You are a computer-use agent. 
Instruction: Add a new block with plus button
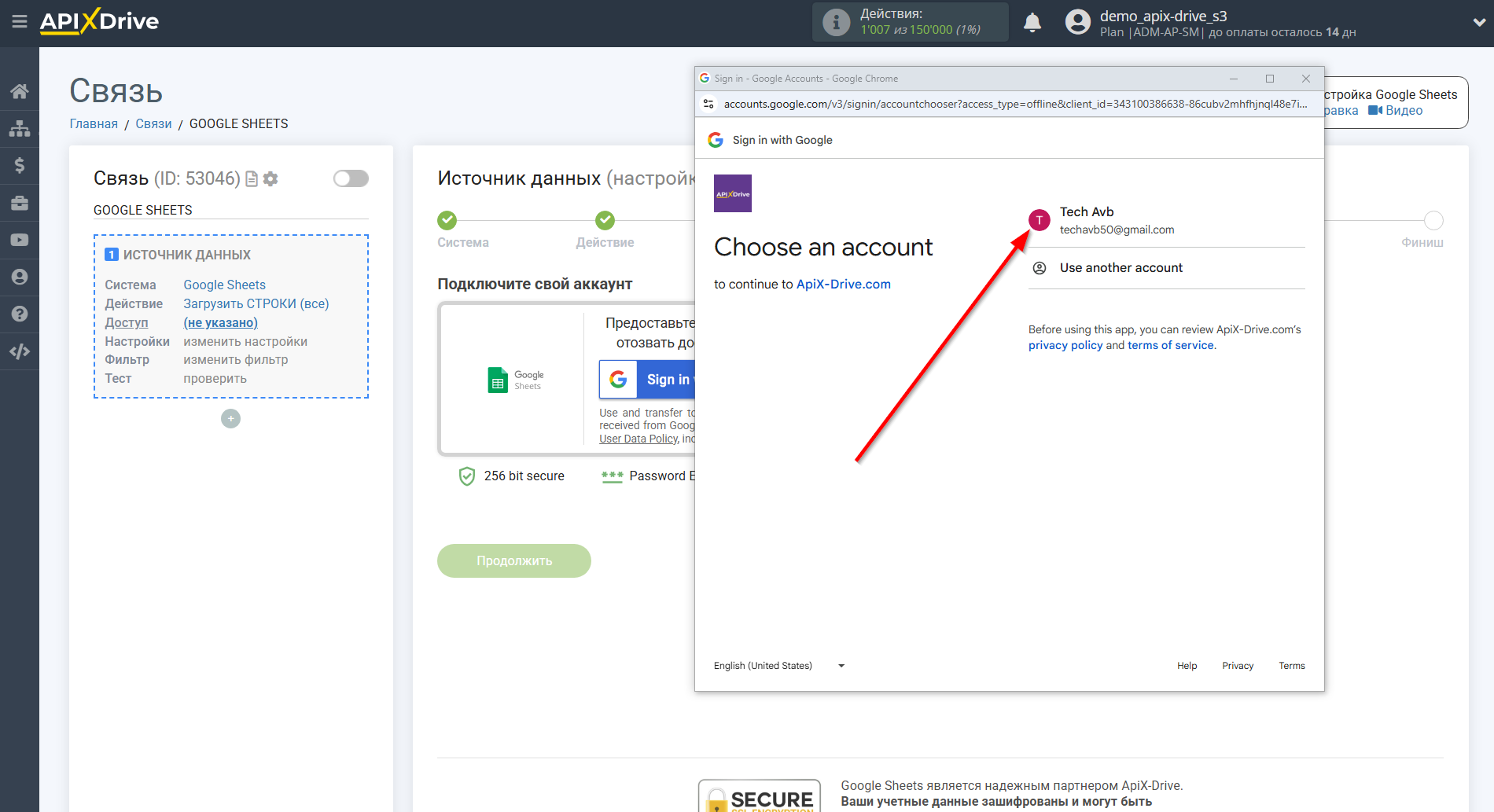[230, 419]
